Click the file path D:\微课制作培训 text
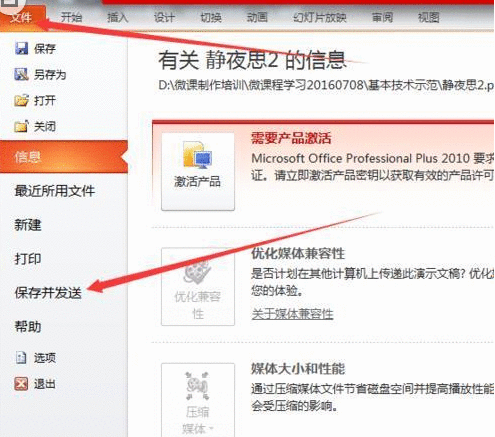The image size is (495, 437). 326,85
